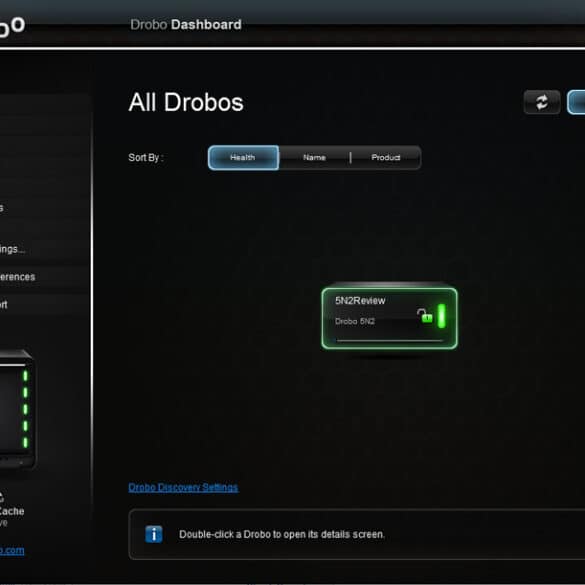585x585 pixels.
Task: Click the green health status bar on 5N2Review
Action: pos(441,316)
